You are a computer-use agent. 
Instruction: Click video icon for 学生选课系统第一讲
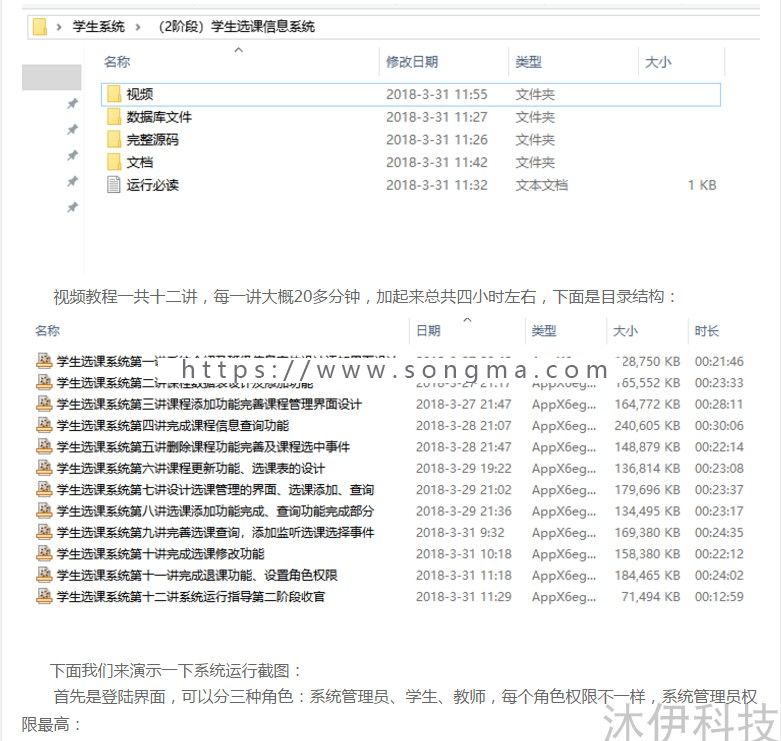(x=44, y=361)
